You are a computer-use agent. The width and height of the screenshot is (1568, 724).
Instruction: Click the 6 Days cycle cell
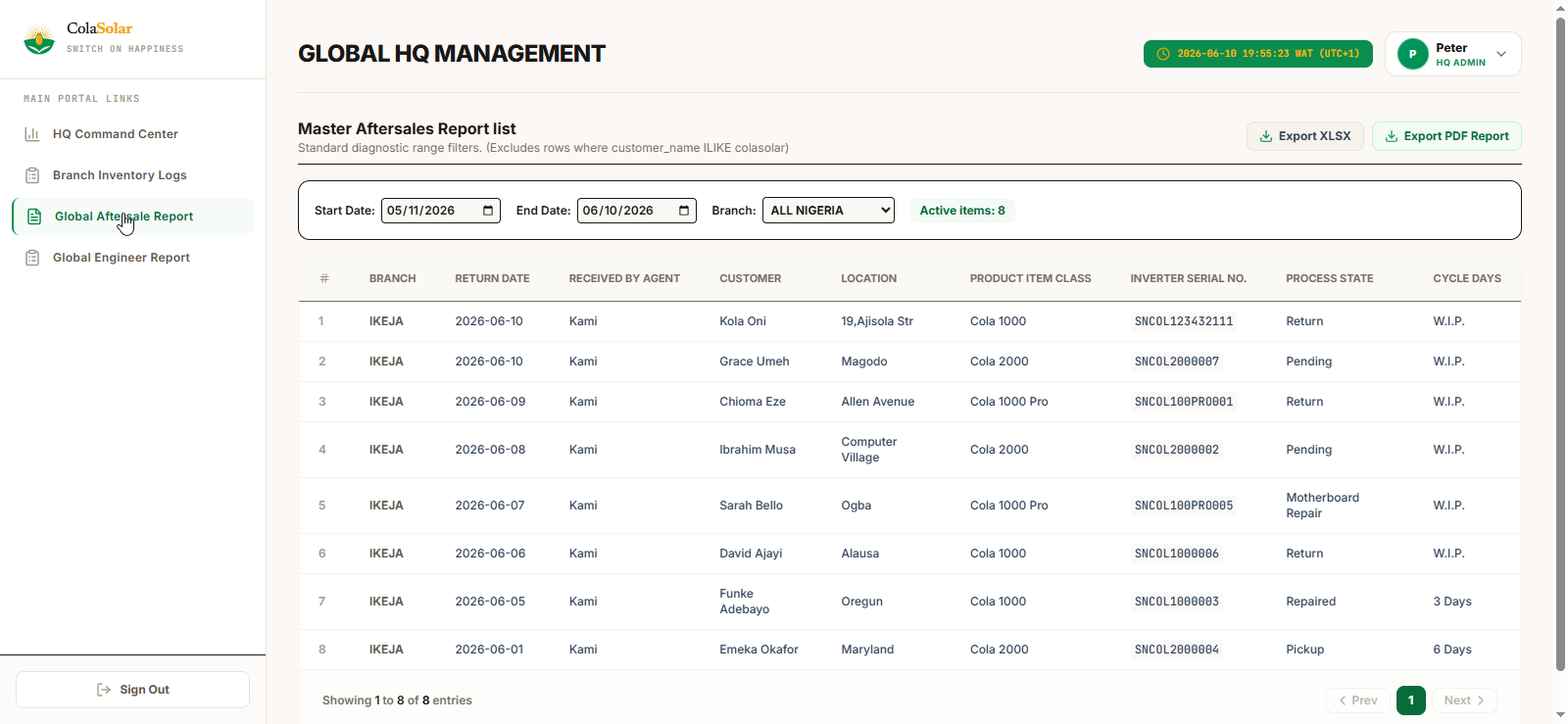[1452, 650]
